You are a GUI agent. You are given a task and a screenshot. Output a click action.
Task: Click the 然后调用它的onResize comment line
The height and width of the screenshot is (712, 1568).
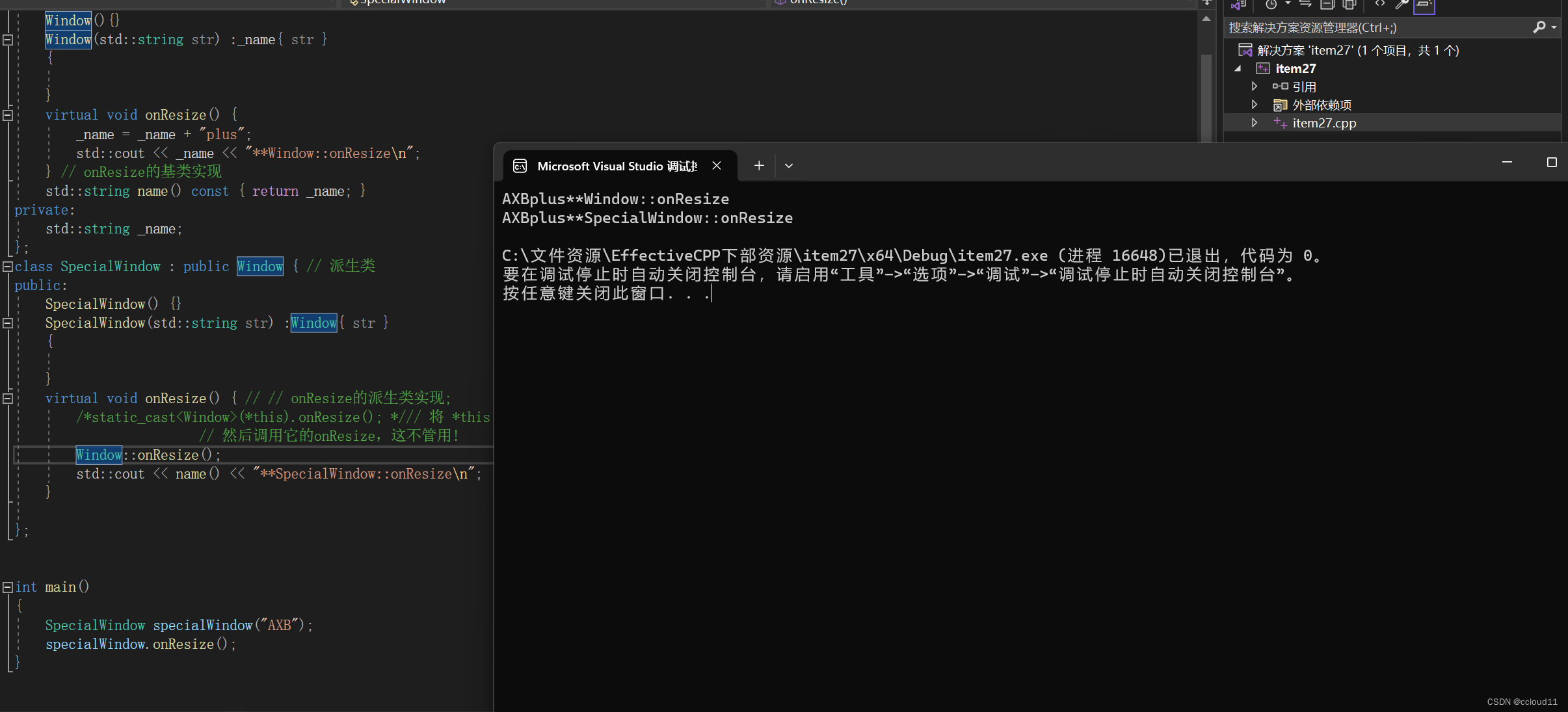pyautogui.click(x=329, y=436)
